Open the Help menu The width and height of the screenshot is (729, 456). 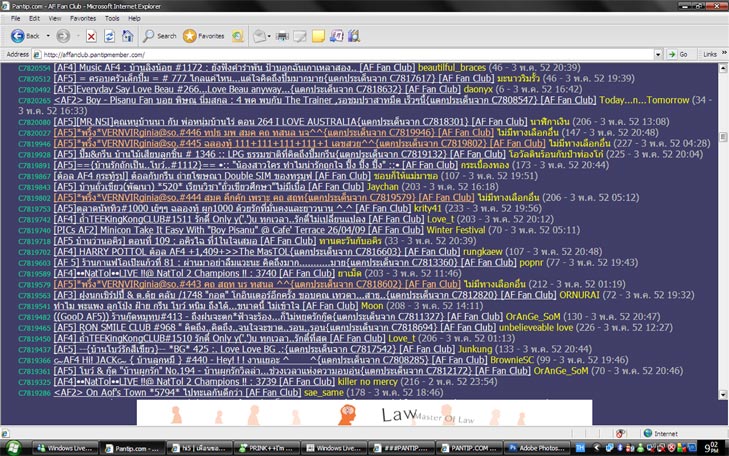coord(134,19)
